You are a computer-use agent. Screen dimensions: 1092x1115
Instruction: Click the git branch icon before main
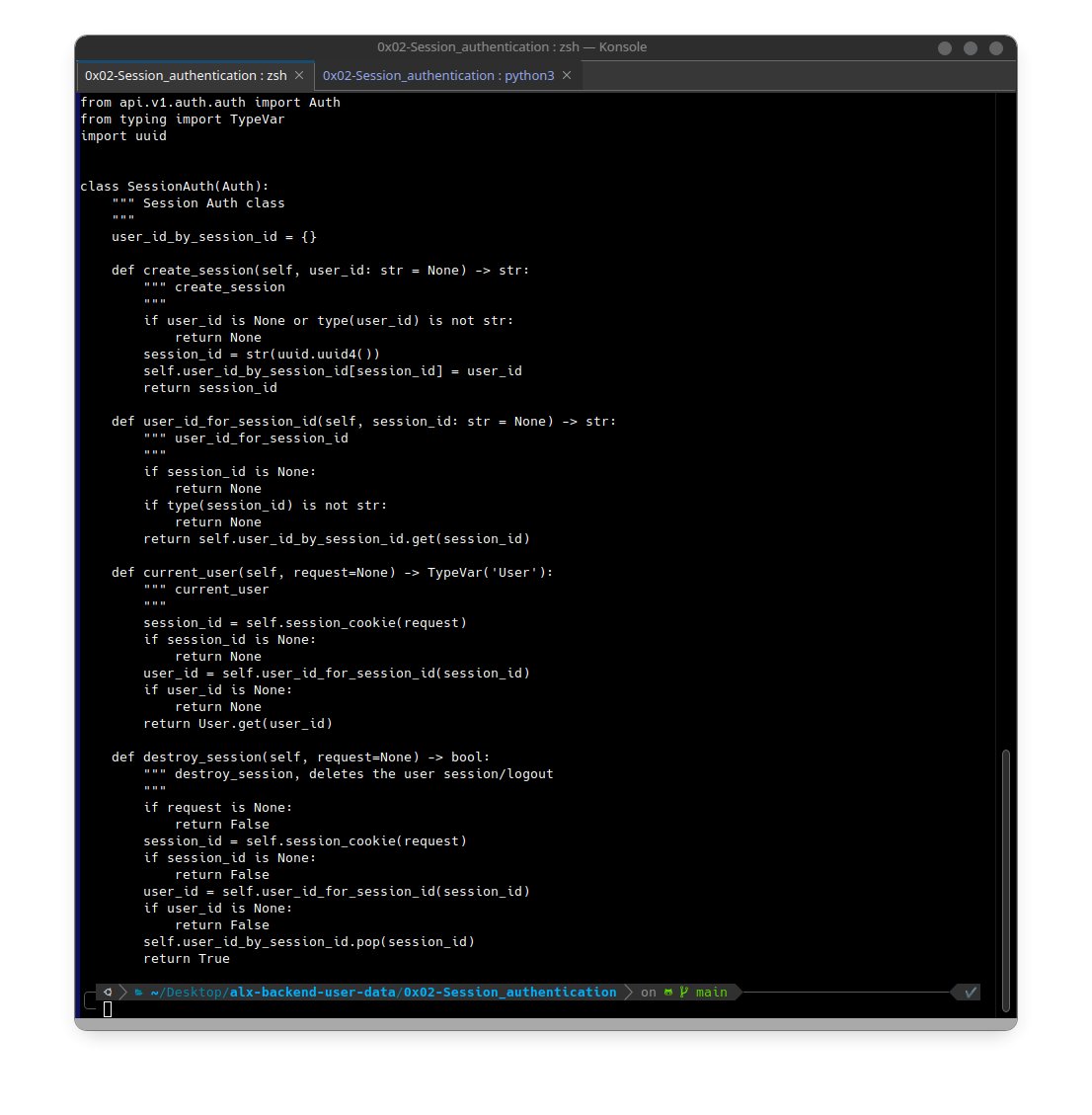click(683, 992)
